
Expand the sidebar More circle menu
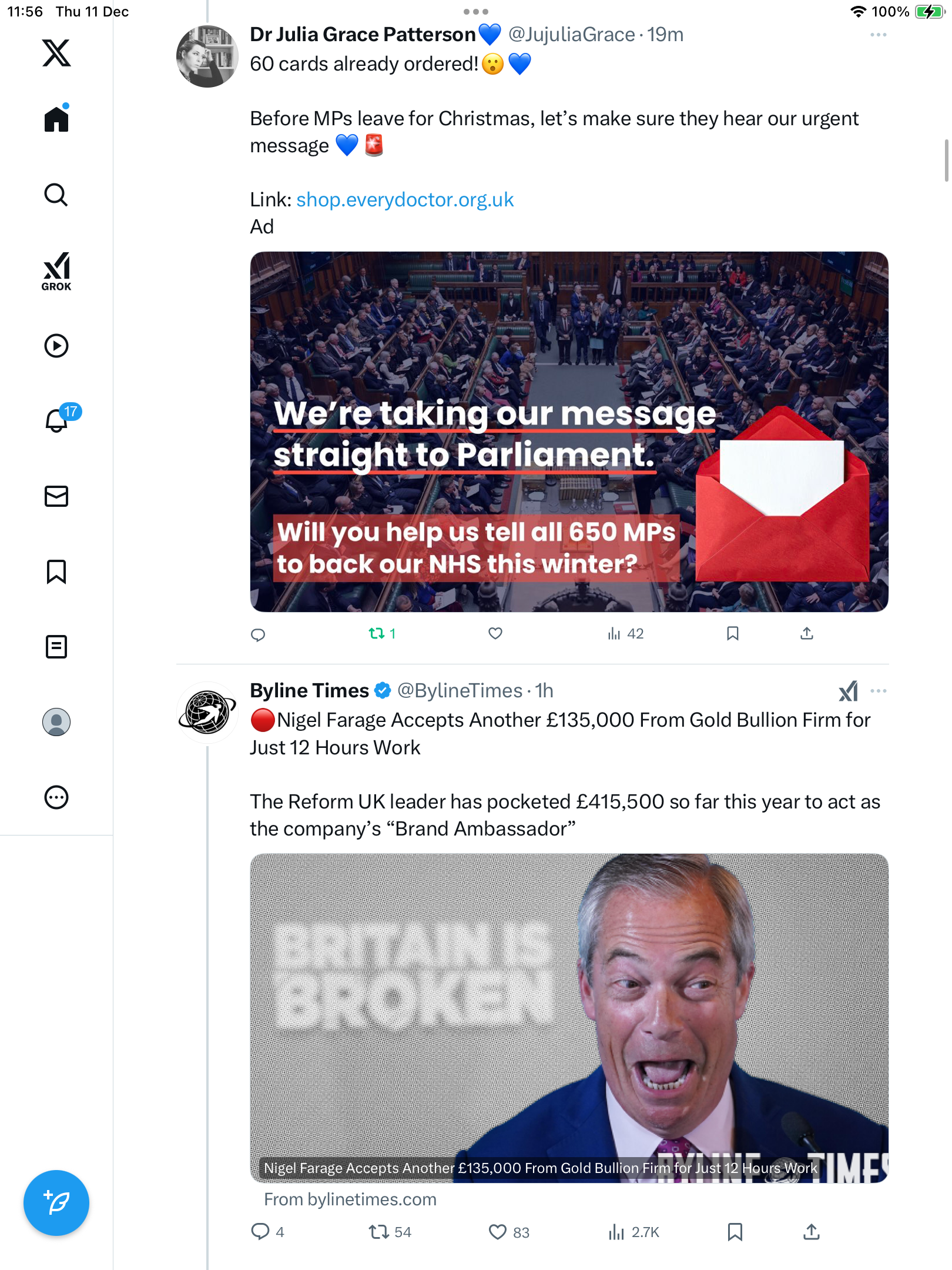point(56,797)
